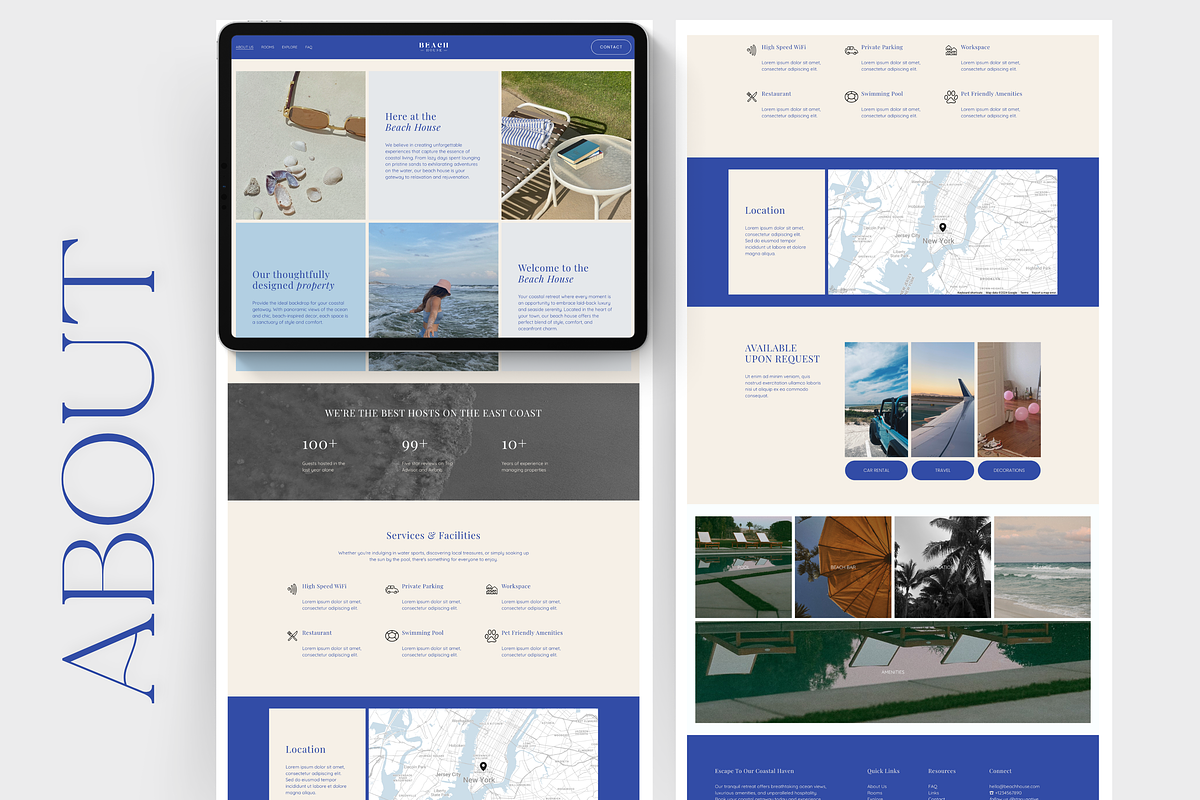Click the 'Available Upon Request' heading
This screenshot has height=800, width=1200.
[782, 353]
